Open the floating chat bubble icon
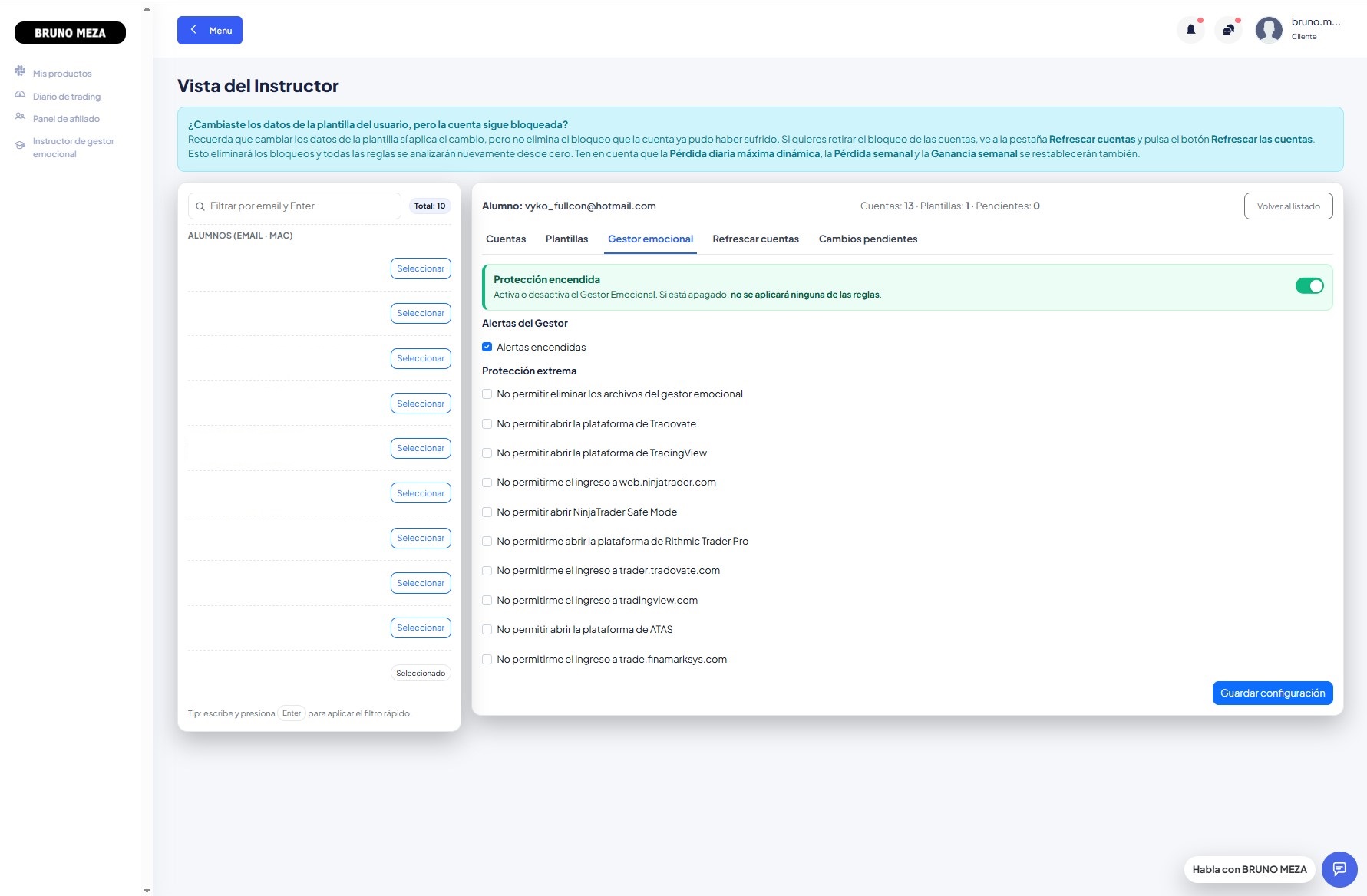 1339,869
